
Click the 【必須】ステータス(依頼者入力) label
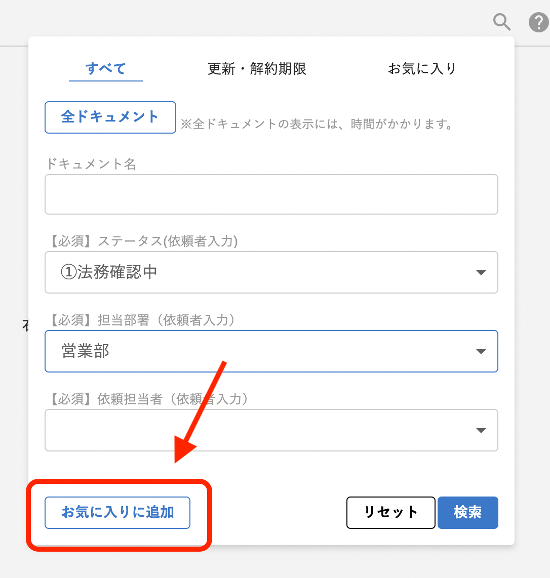(143, 241)
